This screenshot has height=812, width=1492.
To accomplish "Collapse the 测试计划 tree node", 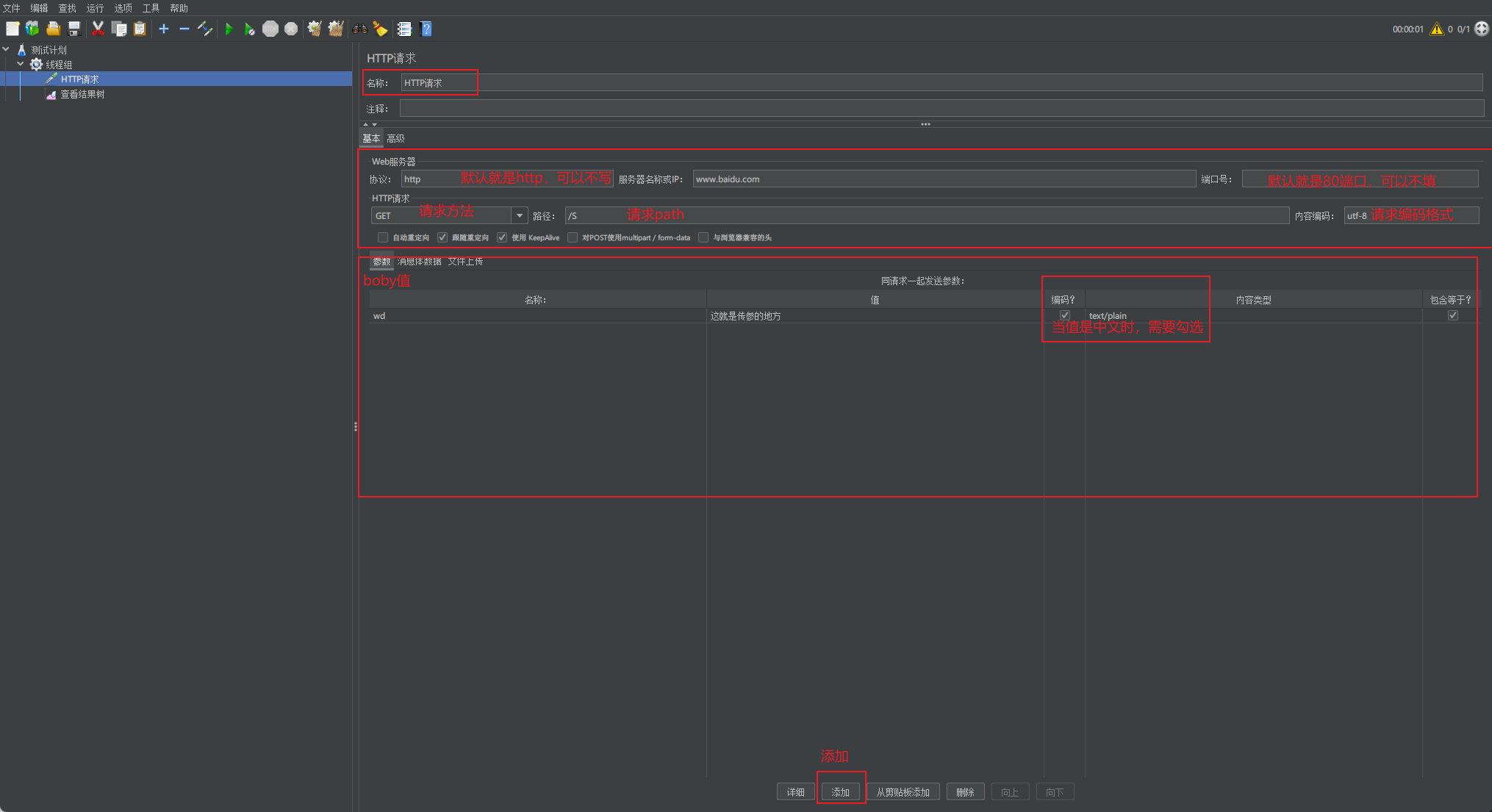I will tap(7, 50).
